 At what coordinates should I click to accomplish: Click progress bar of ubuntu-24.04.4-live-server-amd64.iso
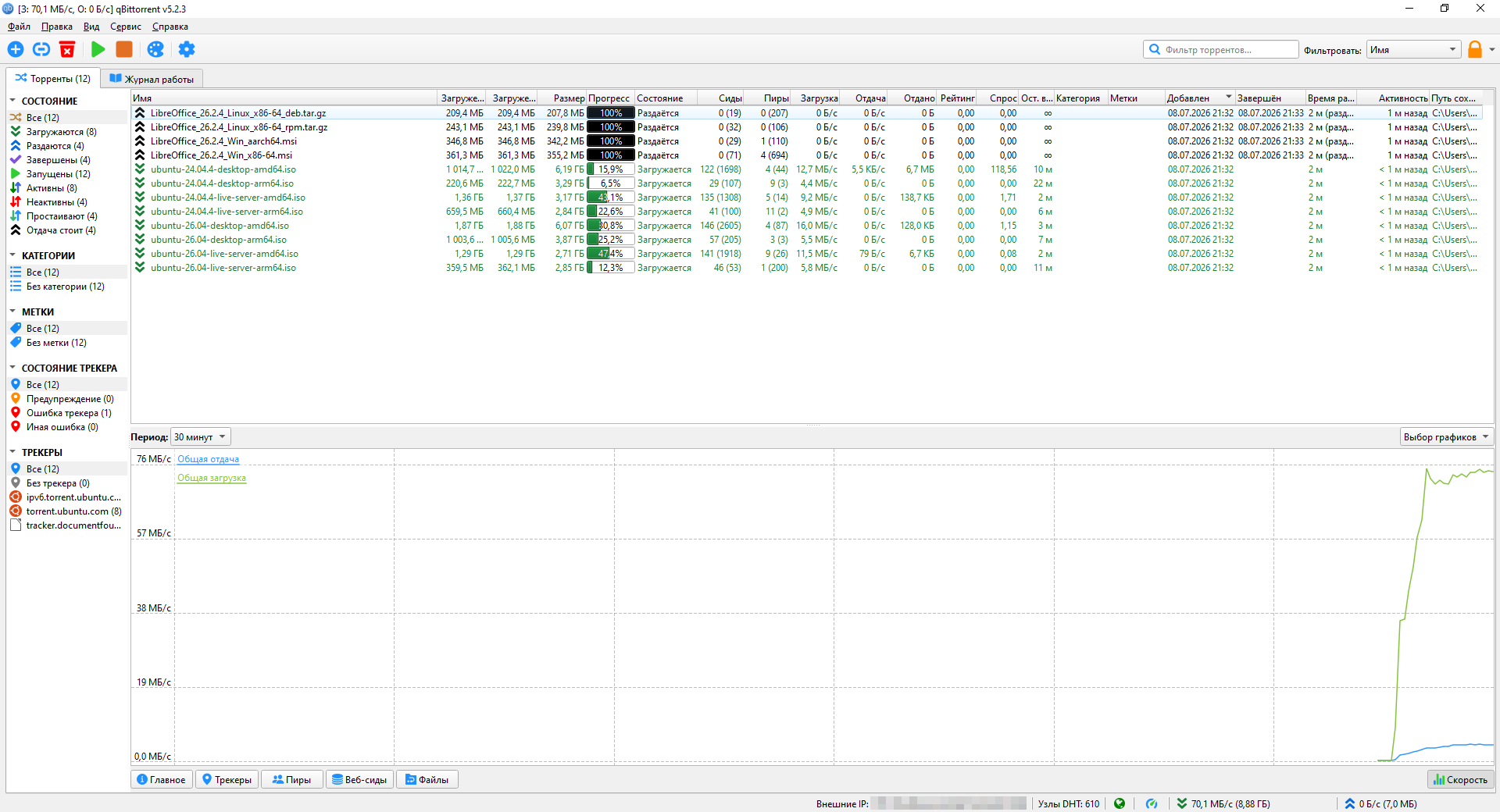[x=610, y=198]
